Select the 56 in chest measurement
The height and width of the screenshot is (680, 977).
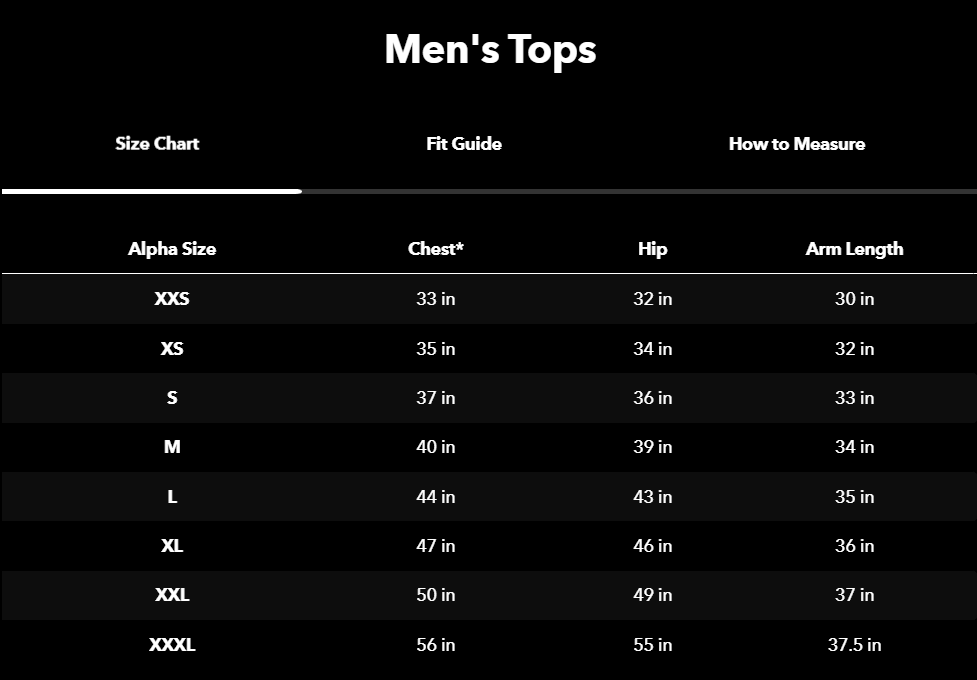pos(436,645)
